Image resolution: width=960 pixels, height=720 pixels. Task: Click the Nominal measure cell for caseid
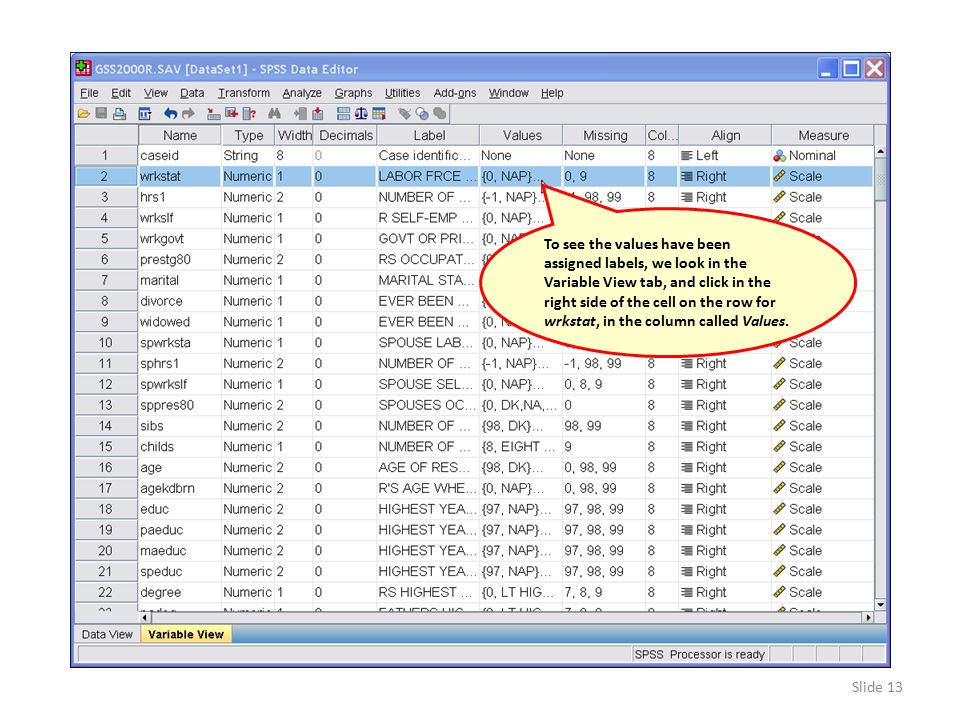(x=823, y=156)
